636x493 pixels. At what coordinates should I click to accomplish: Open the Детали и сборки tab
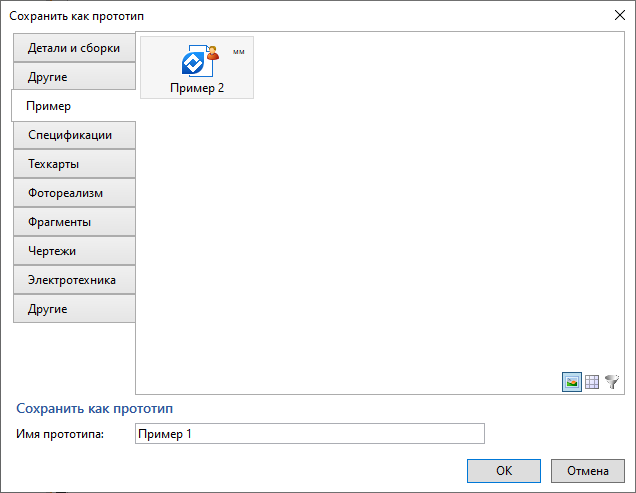point(74,48)
